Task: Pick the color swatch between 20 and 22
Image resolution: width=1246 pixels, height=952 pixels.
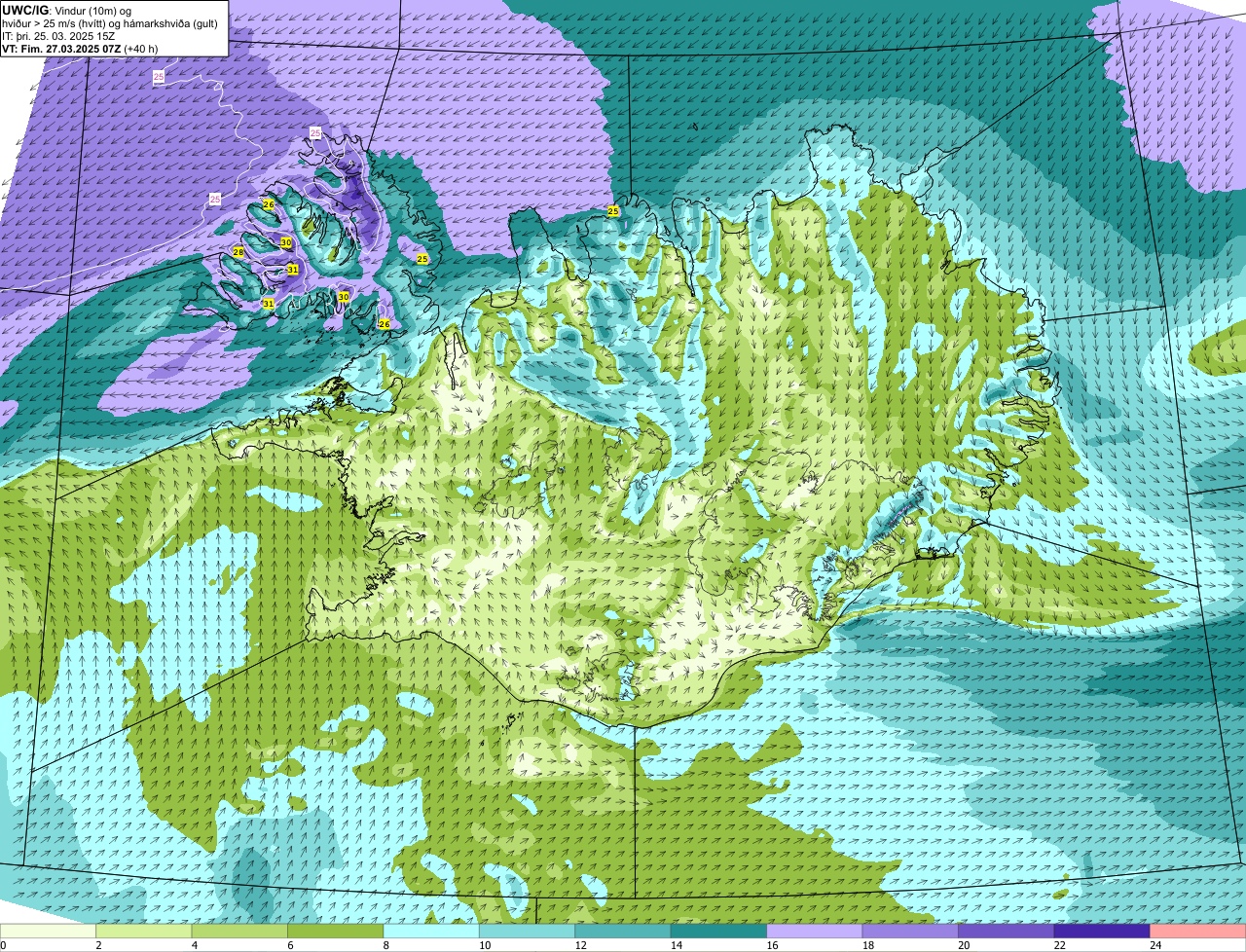Action: [1006, 931]
